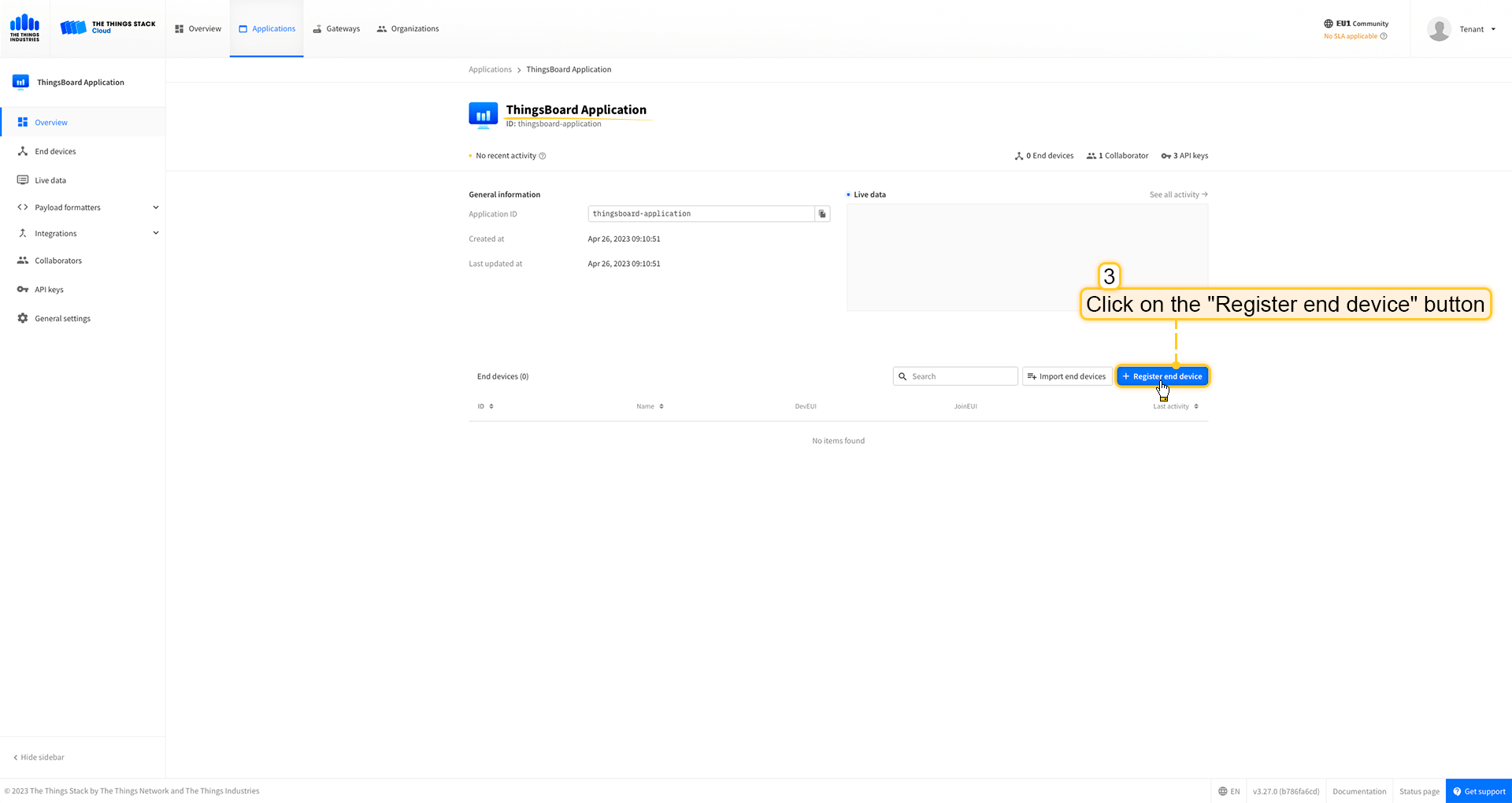Click the Things Stack Cloud logo
1512x803 pixels.
coord(108,28)
